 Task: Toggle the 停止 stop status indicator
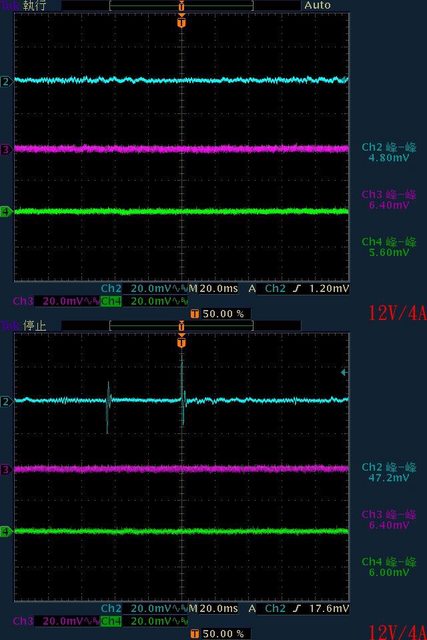(34, 325)
